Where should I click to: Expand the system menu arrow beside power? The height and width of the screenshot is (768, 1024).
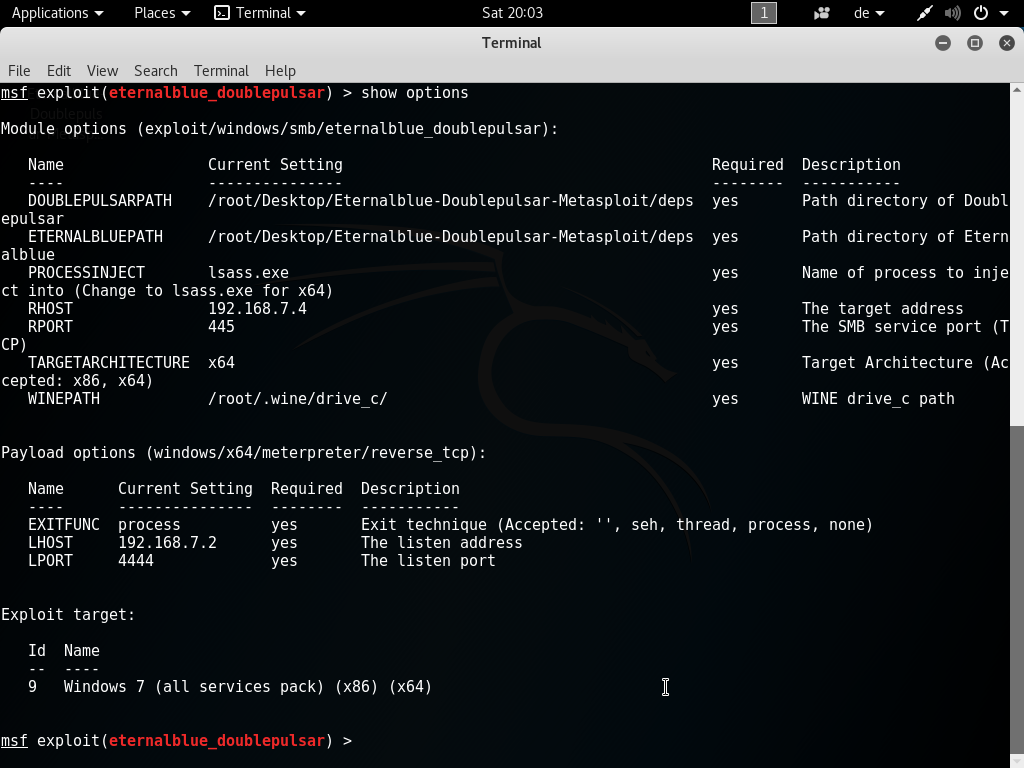coord(1004,14)
